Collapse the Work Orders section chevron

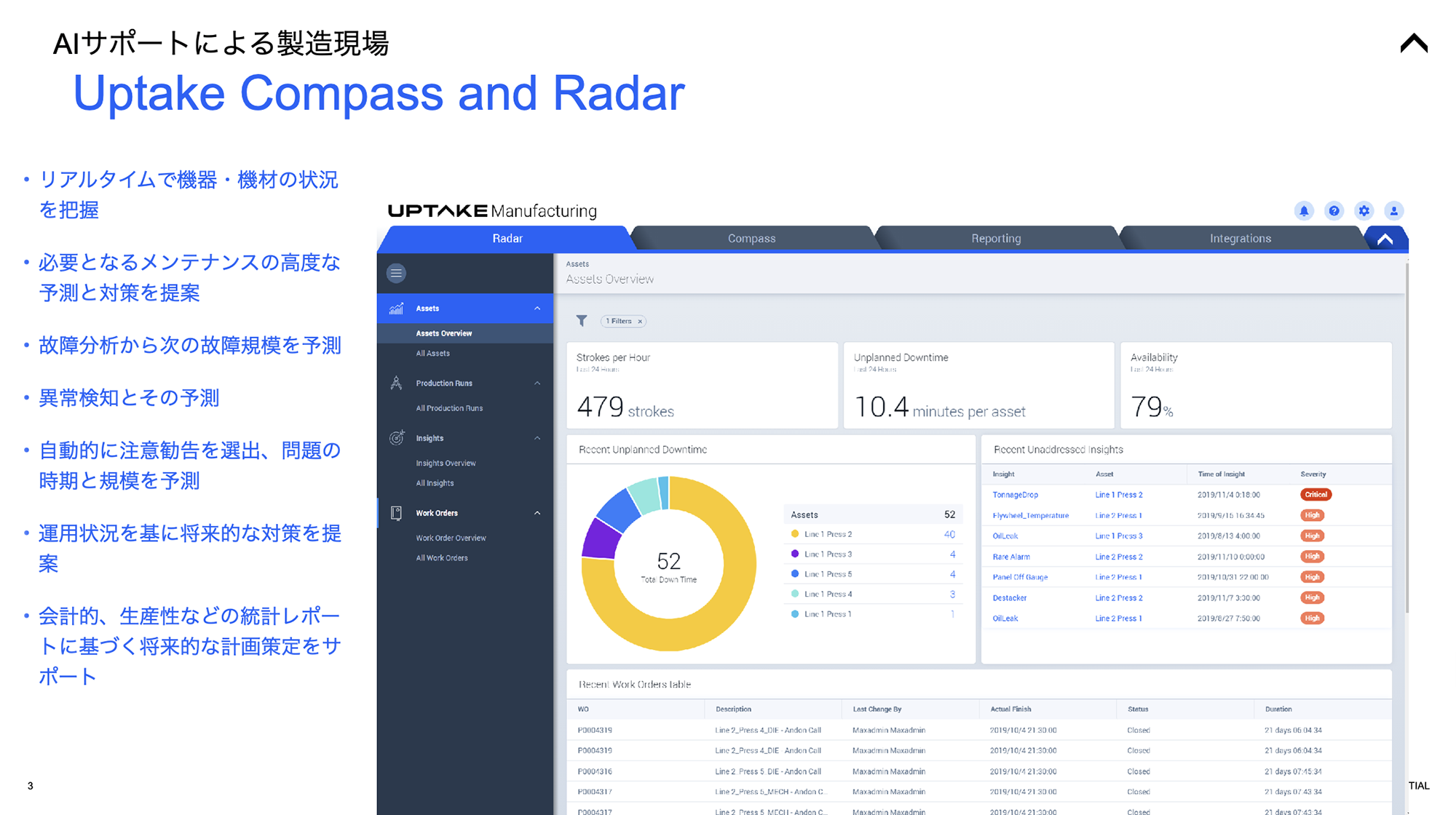coord(537,513)
